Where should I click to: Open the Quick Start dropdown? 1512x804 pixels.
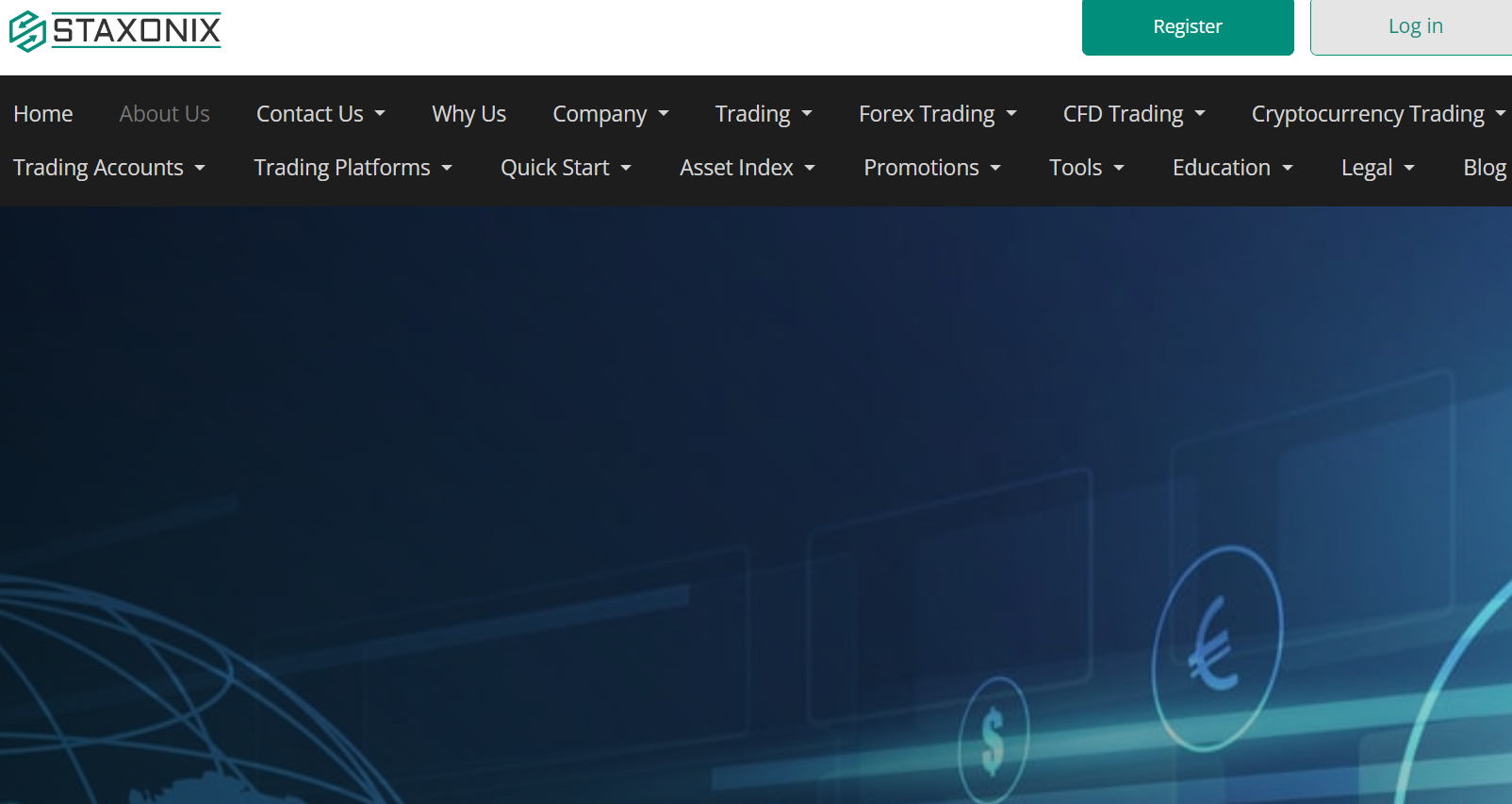(x=566, y=168)
